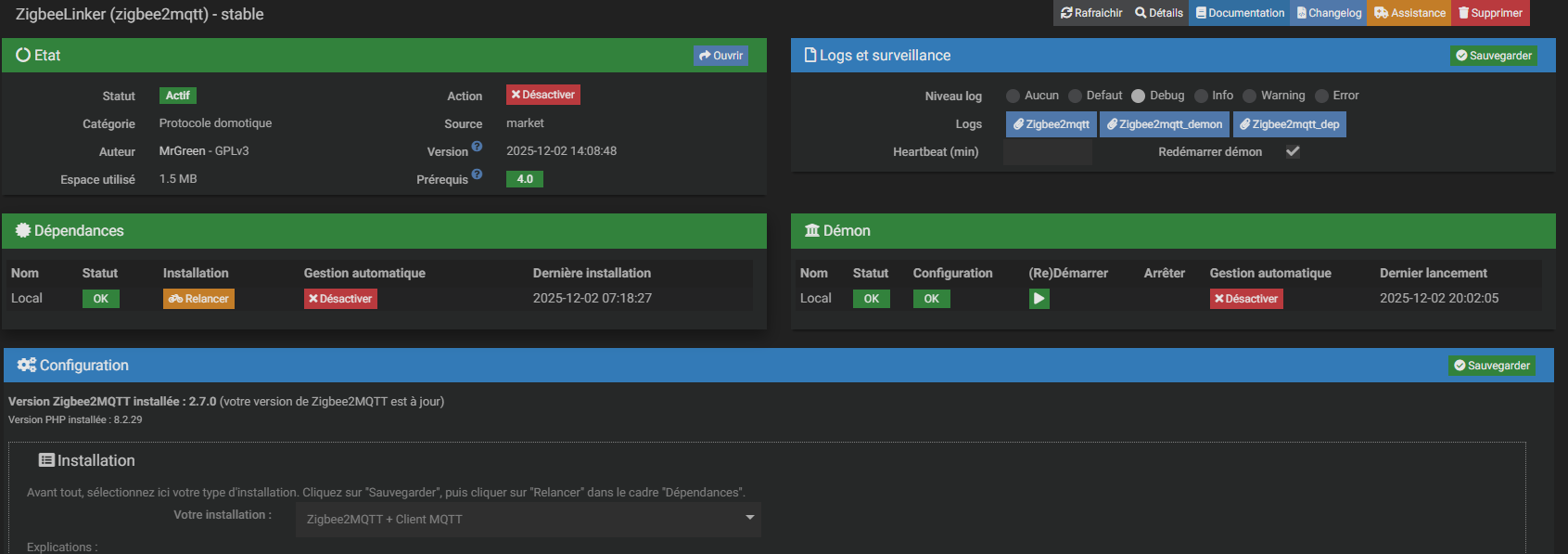View the Changelog

coord(1329,13)
